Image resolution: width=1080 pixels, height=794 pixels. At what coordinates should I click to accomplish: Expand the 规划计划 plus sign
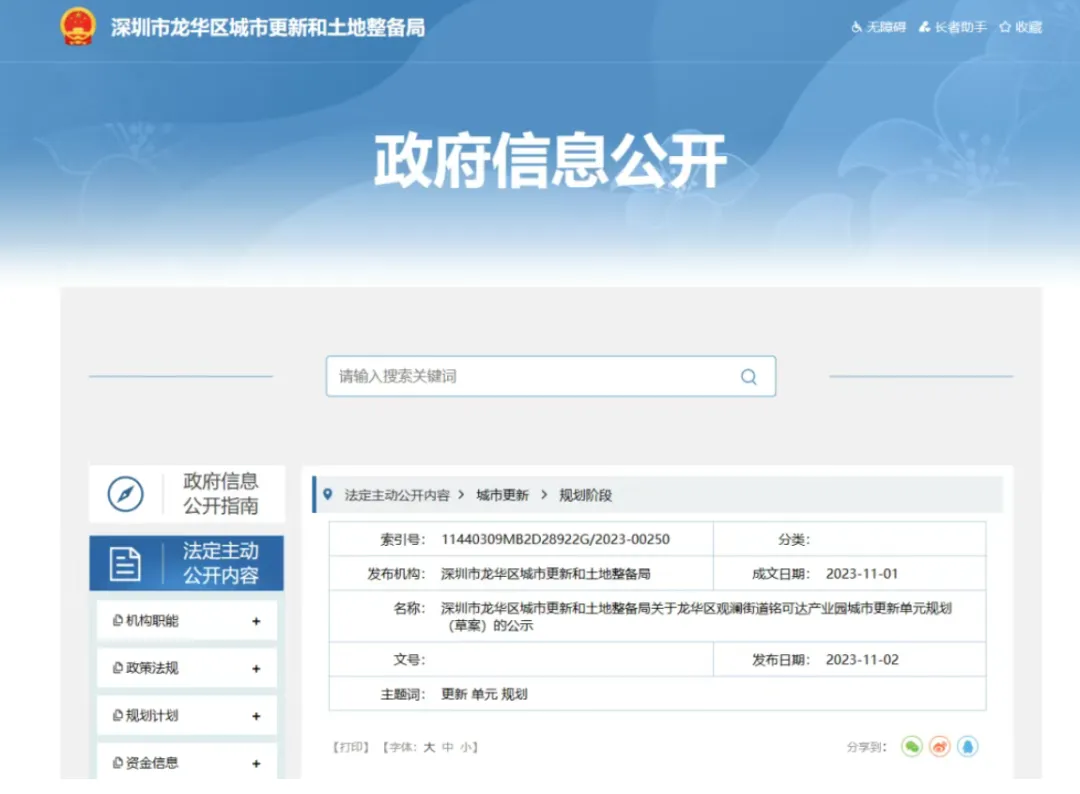[x=256, y=716]
